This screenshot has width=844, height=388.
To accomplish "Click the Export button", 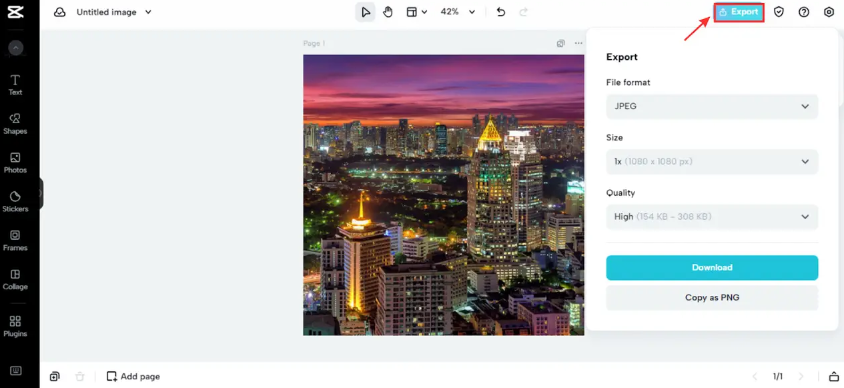I will pyautogui.click(x=739, y=12).
